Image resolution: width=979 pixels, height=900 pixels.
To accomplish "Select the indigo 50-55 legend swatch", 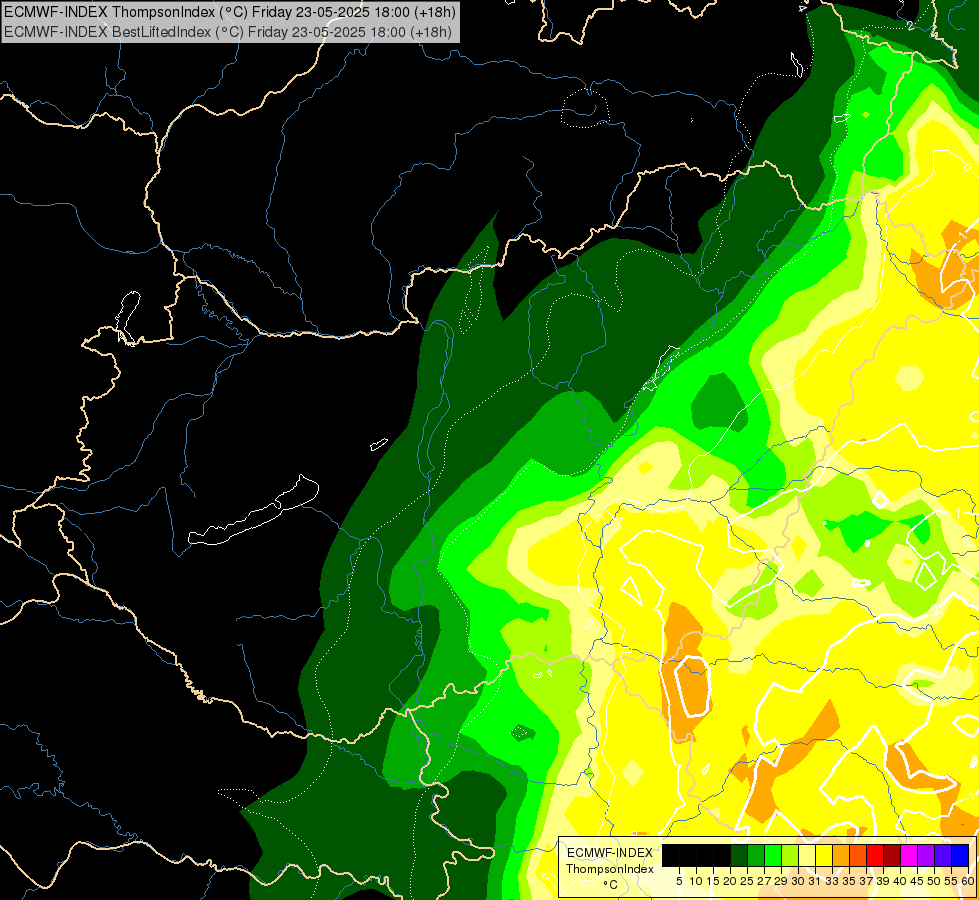I will (x=943, y=855).
